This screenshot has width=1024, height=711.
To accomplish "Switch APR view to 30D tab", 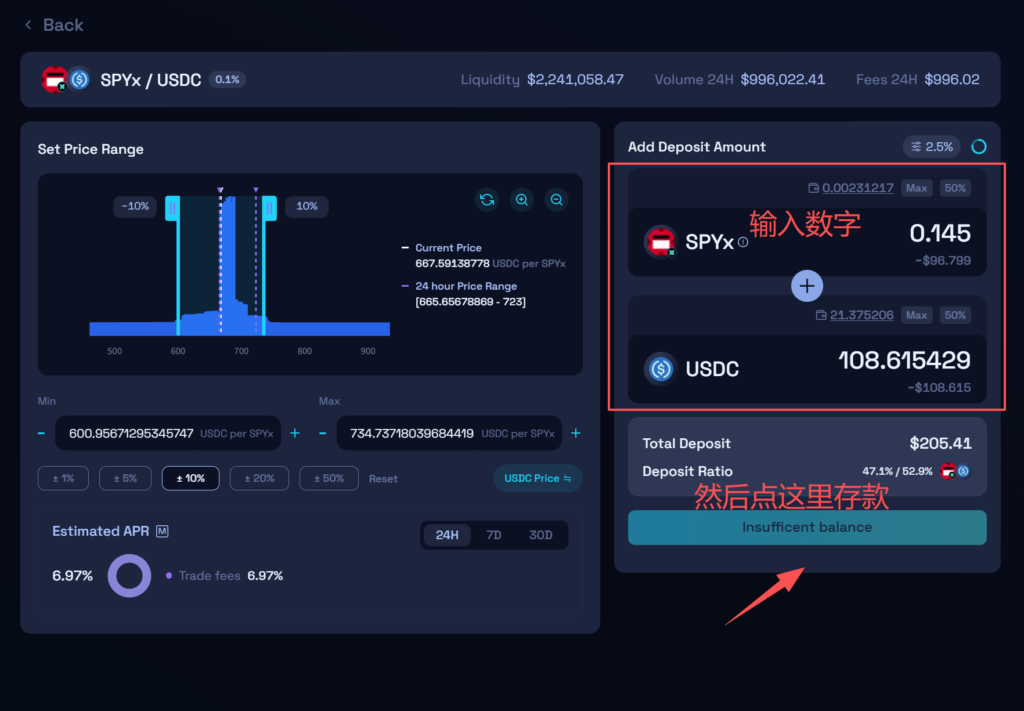I will [x=540, y=535].
